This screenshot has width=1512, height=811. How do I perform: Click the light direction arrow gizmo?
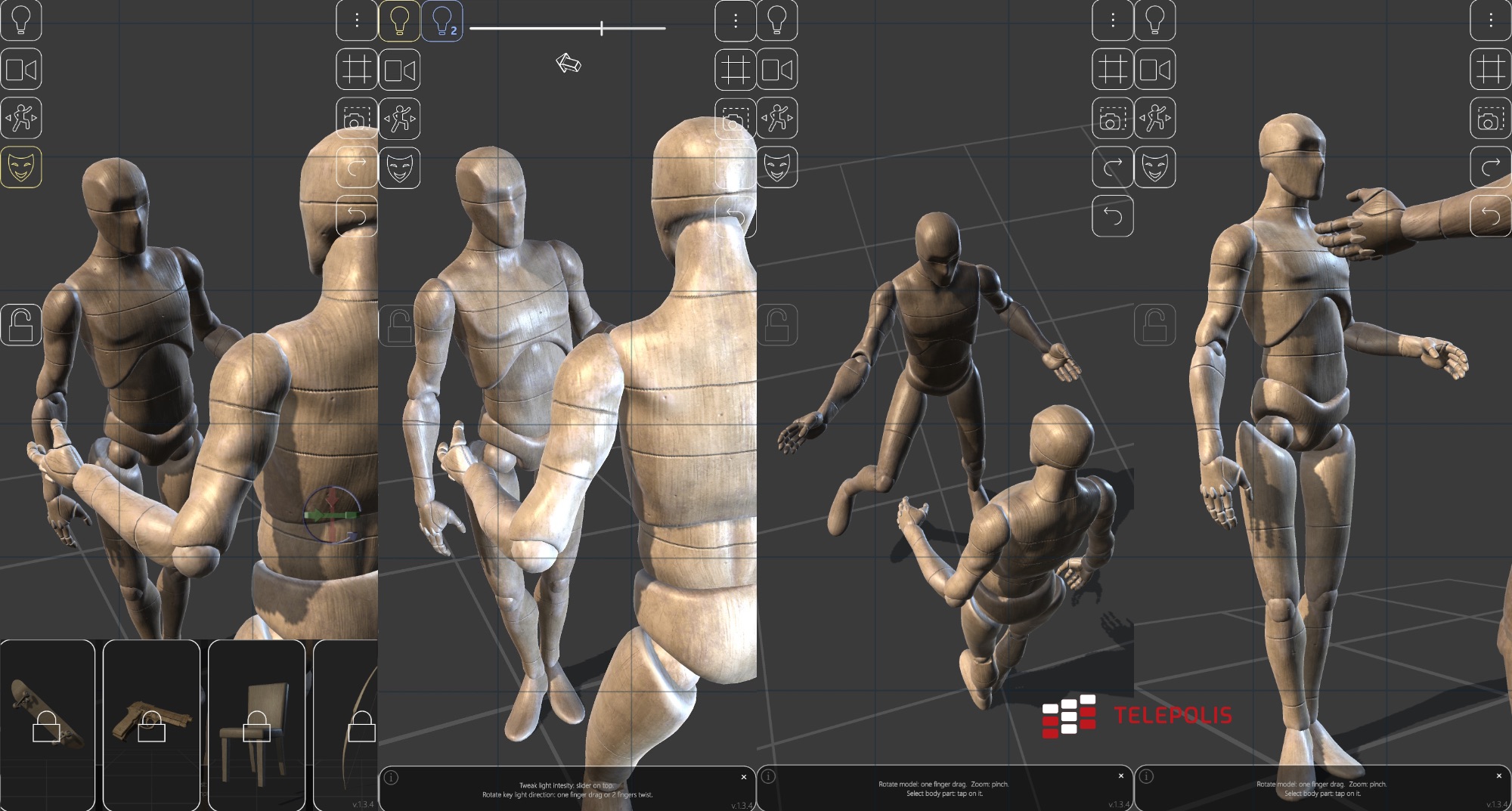coord(569,63)
